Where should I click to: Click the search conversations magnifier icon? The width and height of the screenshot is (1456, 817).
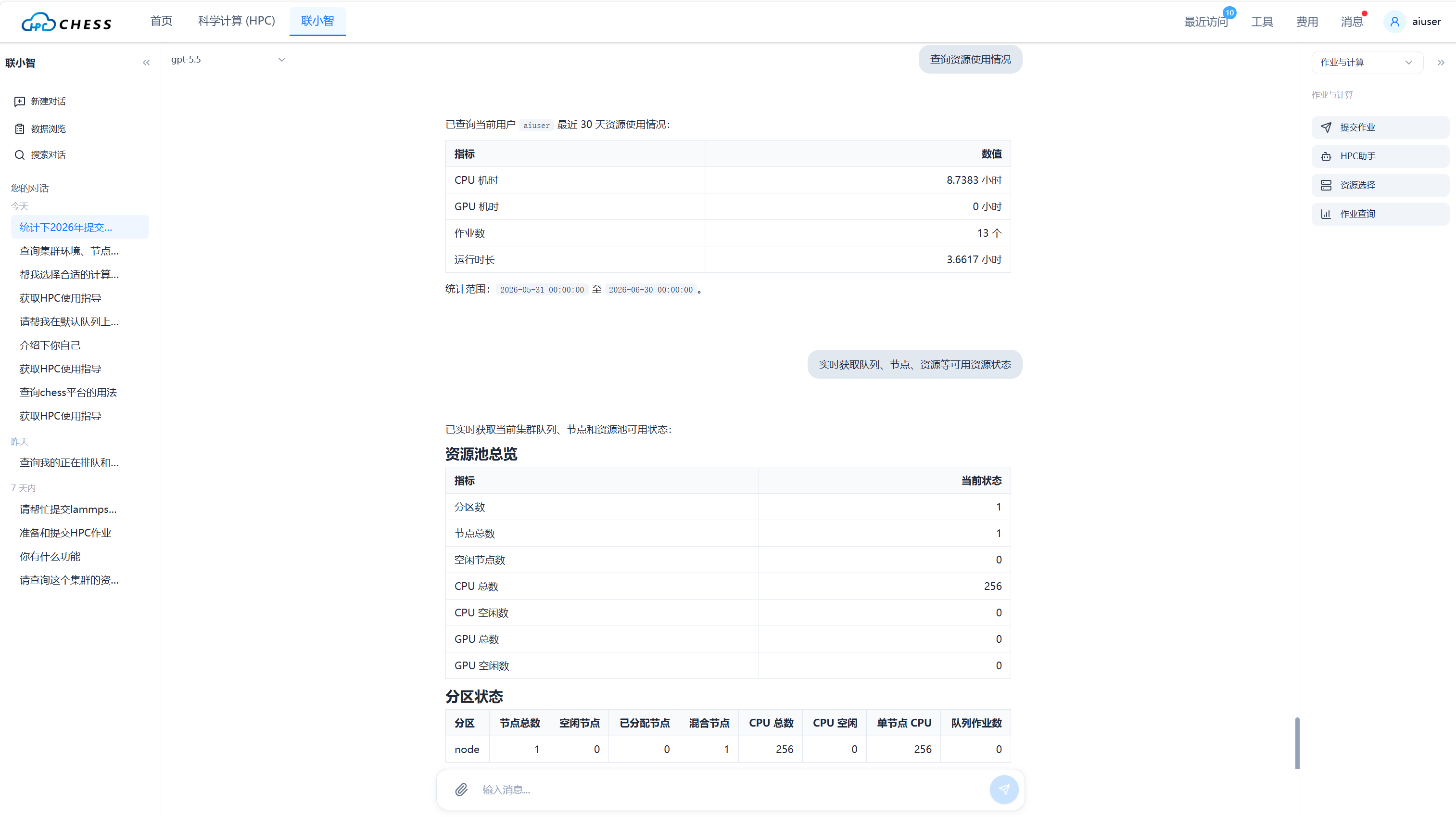[20, 155]
